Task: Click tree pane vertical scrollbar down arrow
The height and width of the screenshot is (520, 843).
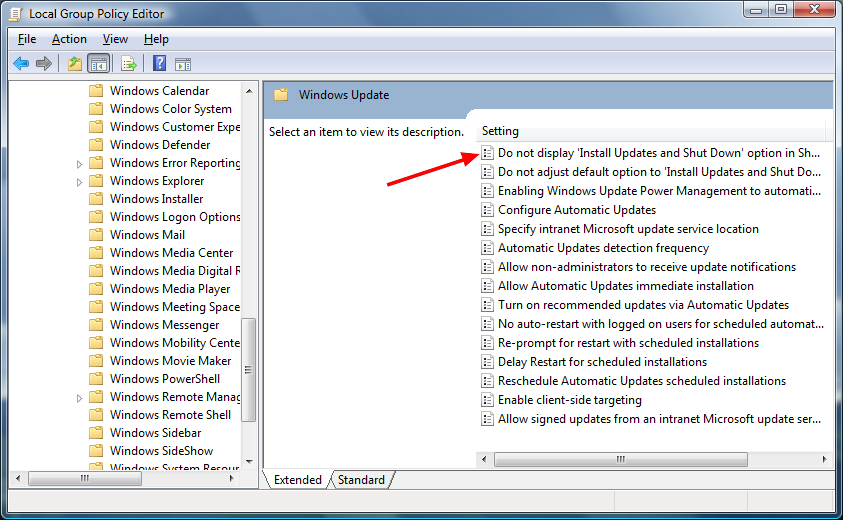Action: pyautogui.click(x=249, y=461)
